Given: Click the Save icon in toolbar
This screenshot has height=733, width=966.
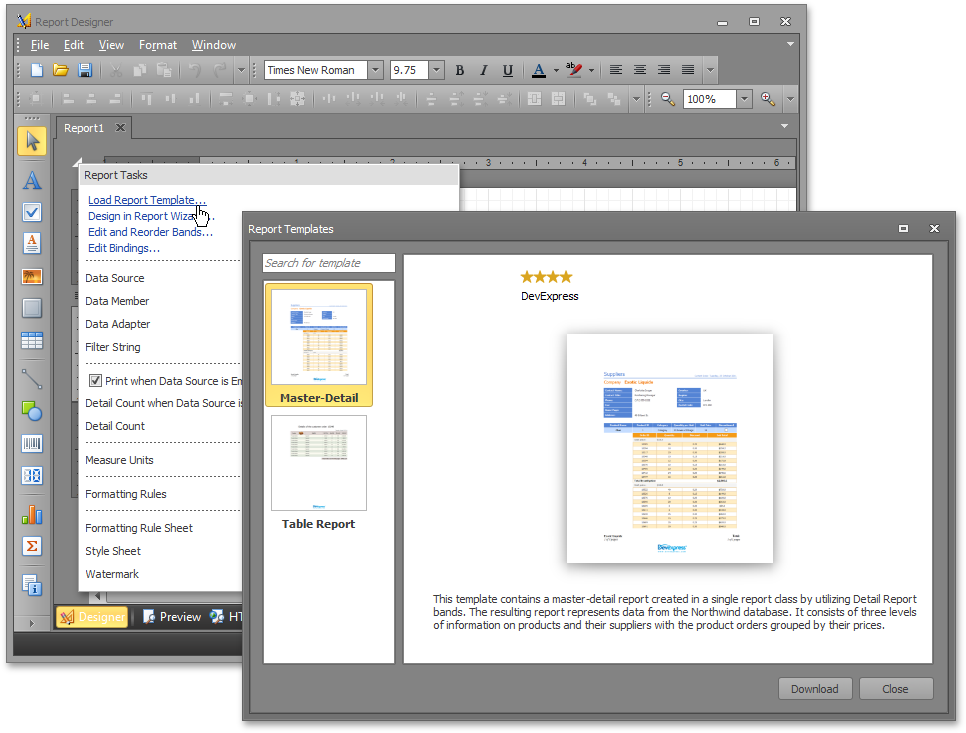Looking at the screenshot, I should tap(85, 70).
